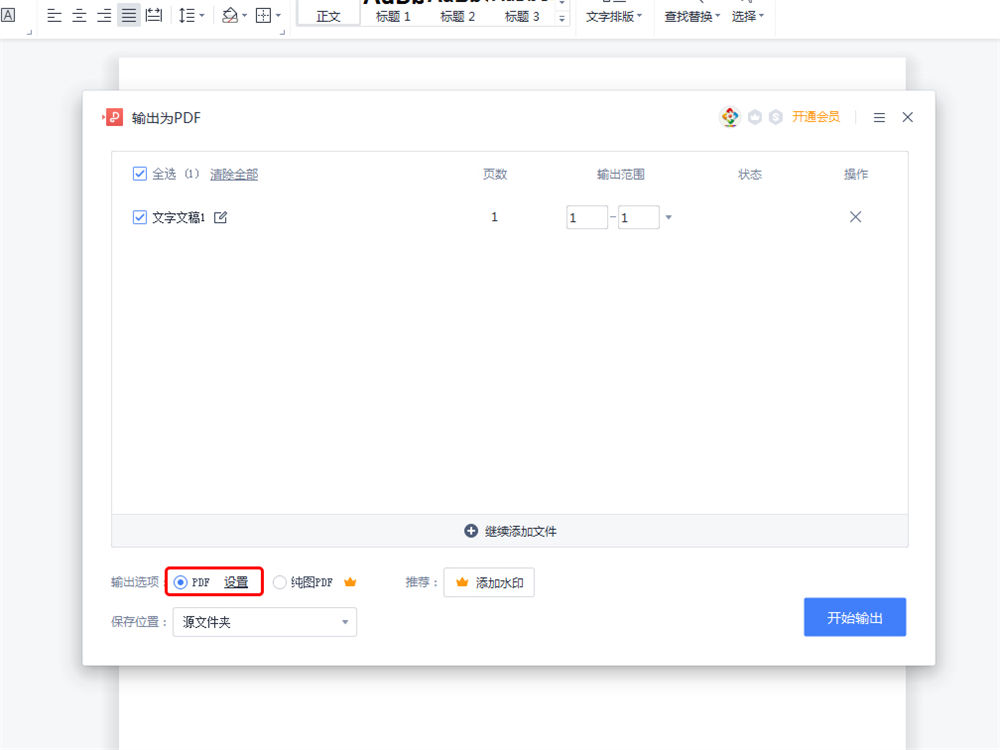Open the hamburger menu in the PDF dialog
The height and width of the screenshot is (750, 1000).
(879, 118)
